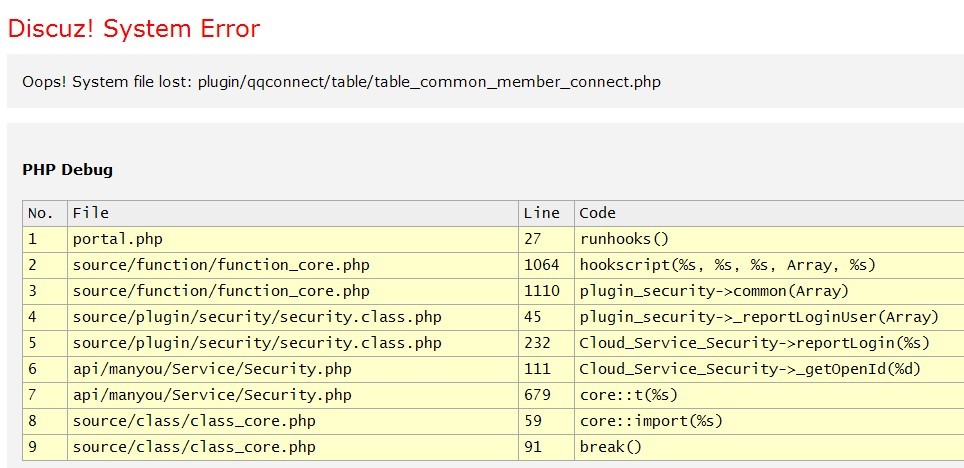This screenshot has width=964, height=468.
Task: Click the Line column header
Action: pyautogui.click(x=546, y=213)
